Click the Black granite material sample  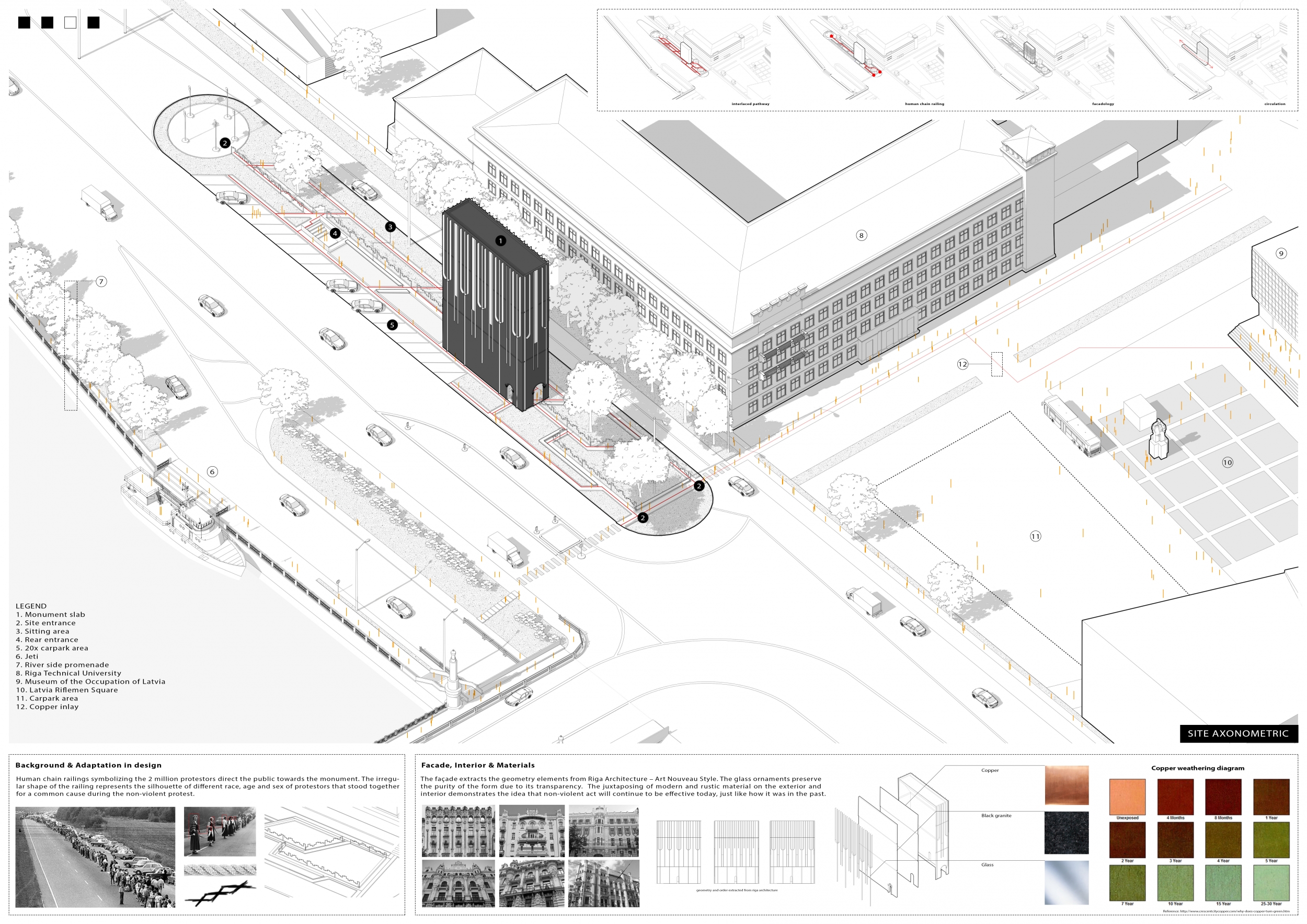pyautogui.click(x=1066, y=833)
